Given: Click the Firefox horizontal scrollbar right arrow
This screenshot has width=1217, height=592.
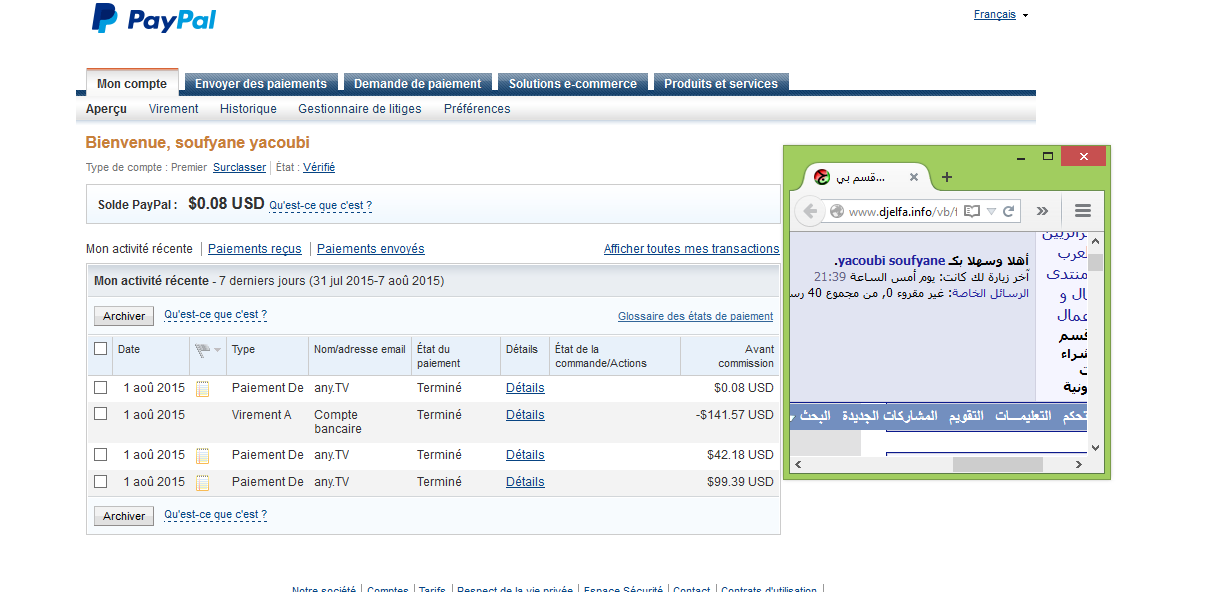Looking at the screenshot, I should pyautogui.click(x=1079, y=465).
